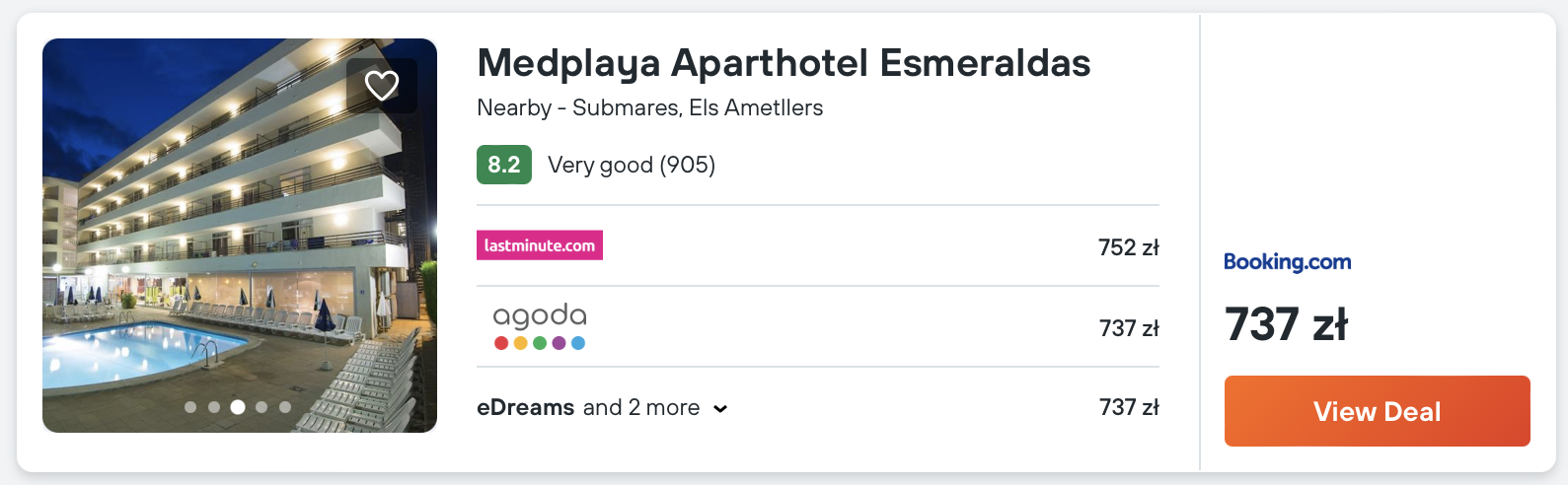
Task: Open Medplaya Aparthotel Esmeraldas title
Action: click(784, 63)
